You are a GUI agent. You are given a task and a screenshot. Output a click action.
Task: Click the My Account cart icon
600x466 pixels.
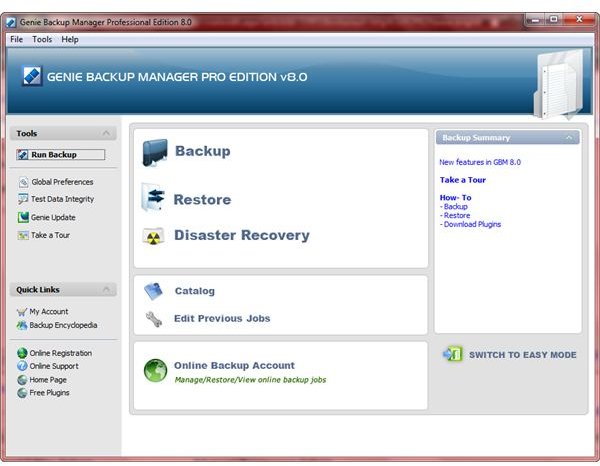tap(22, 312)
